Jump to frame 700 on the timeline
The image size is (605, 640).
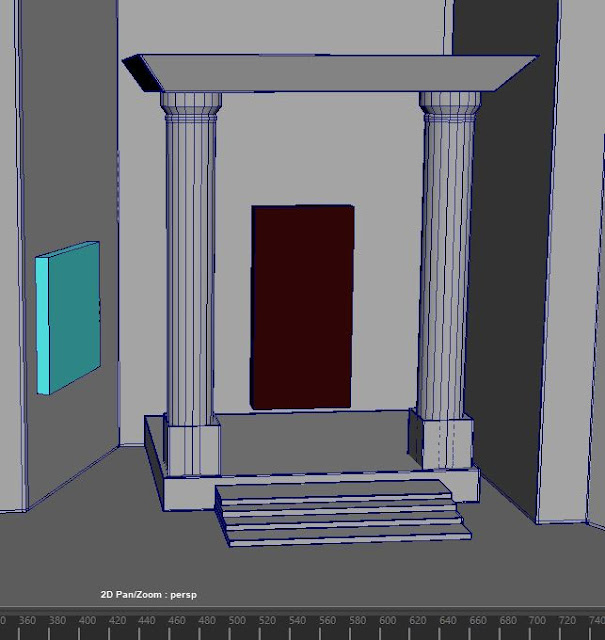(537, 620)
